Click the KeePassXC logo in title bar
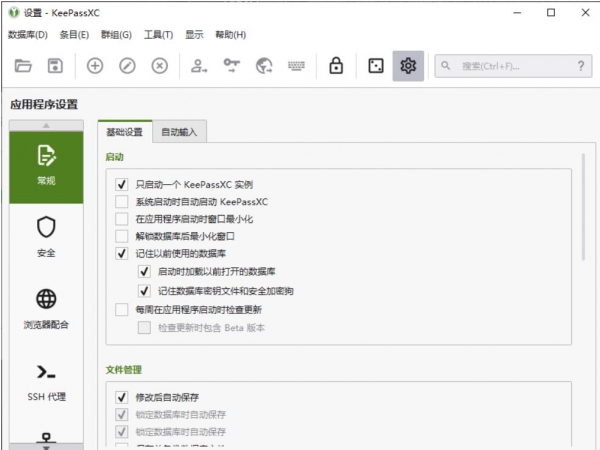Viewport: 600px width, 450px height. point(14,13)
